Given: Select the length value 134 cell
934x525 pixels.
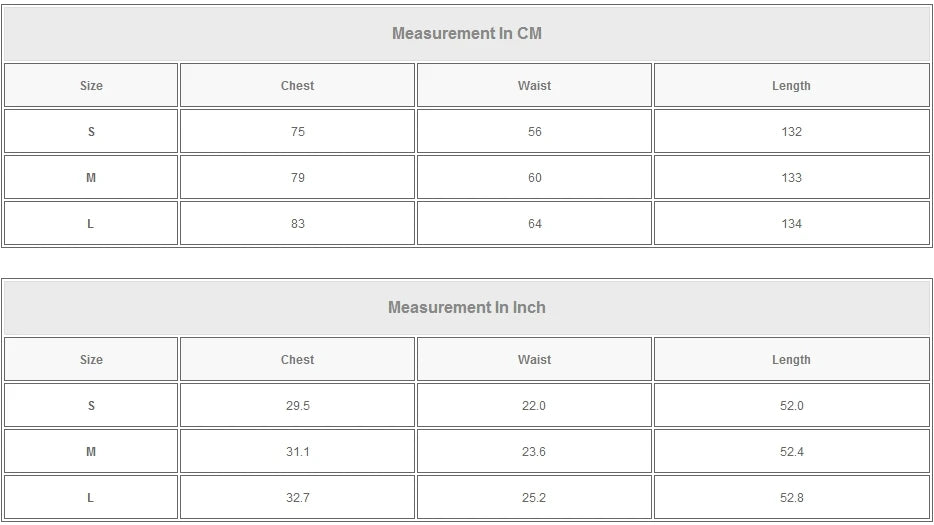Looking at the screenshot, I should 791,224.
